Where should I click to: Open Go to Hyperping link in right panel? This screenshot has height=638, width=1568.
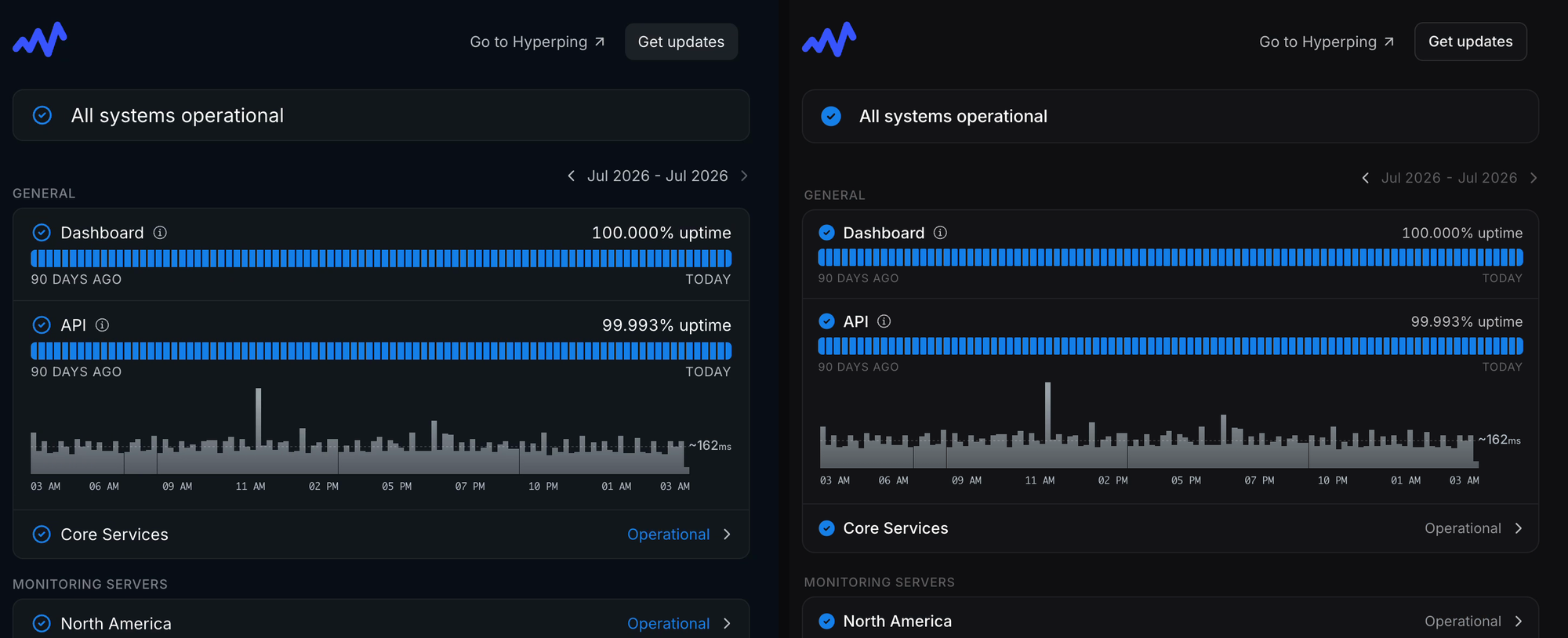1327,42
